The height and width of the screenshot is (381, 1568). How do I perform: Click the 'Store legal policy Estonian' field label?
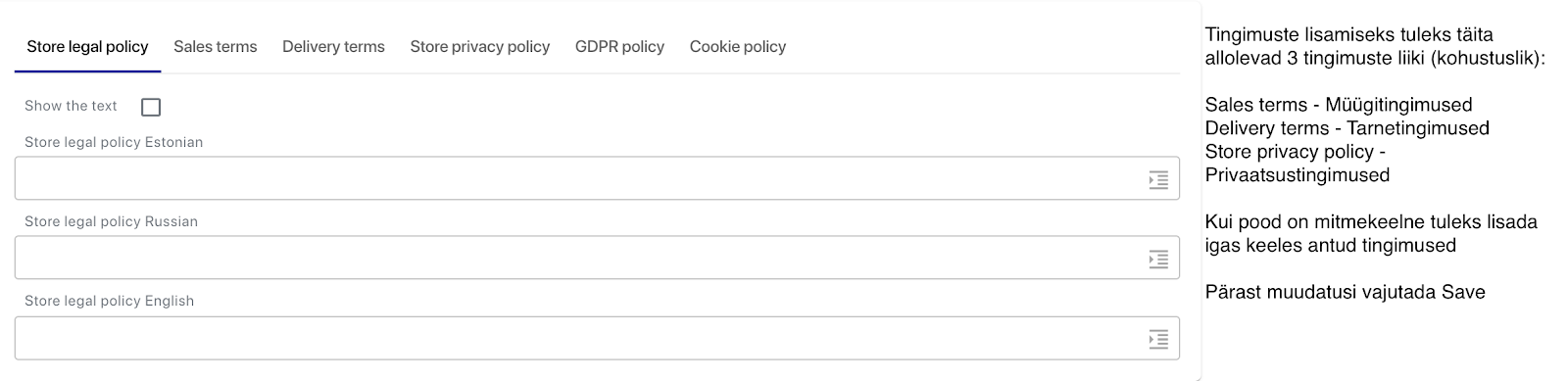pos(114,142)
